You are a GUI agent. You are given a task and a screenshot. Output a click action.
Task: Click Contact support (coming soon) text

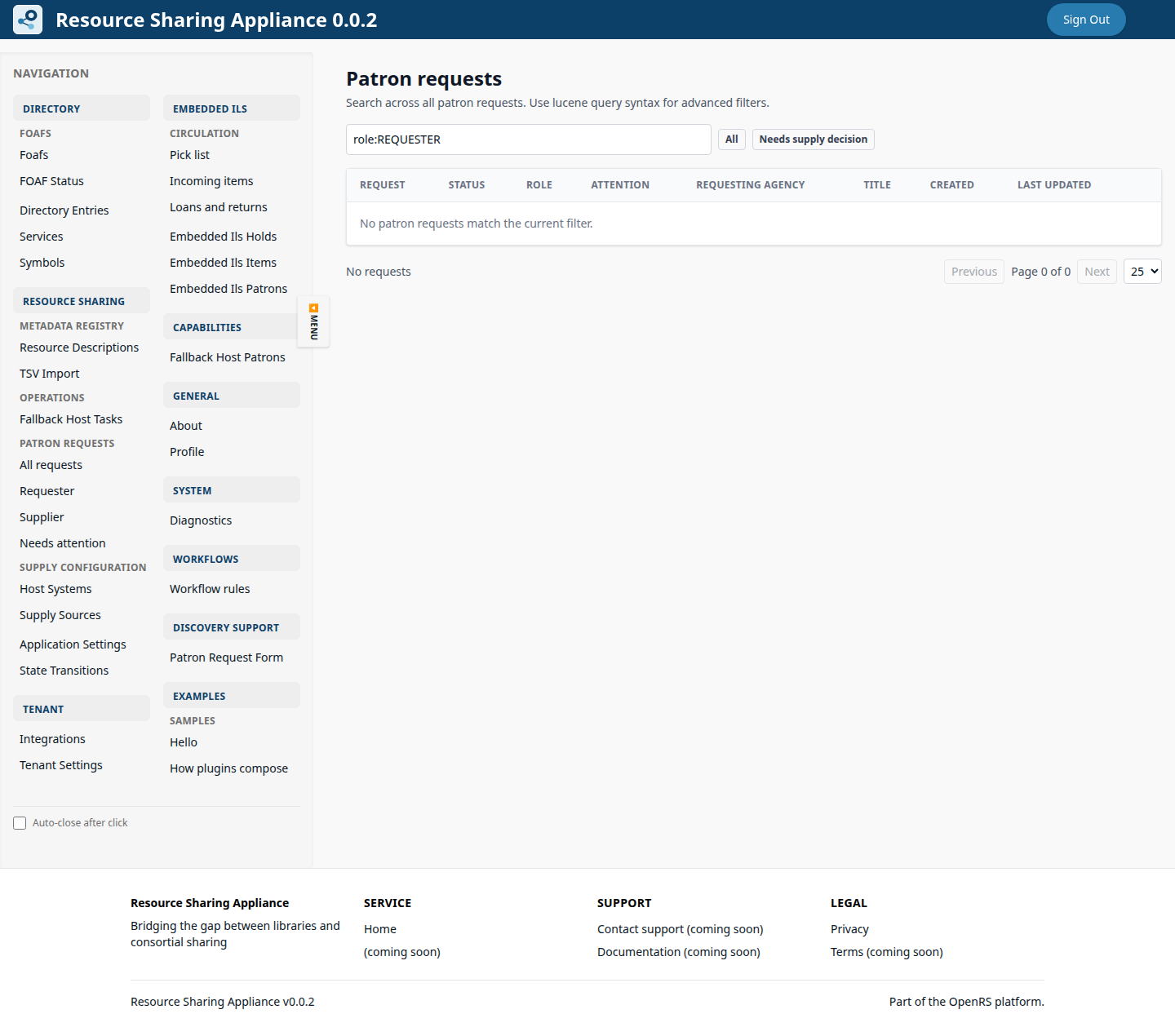click(x=681, y=929)
